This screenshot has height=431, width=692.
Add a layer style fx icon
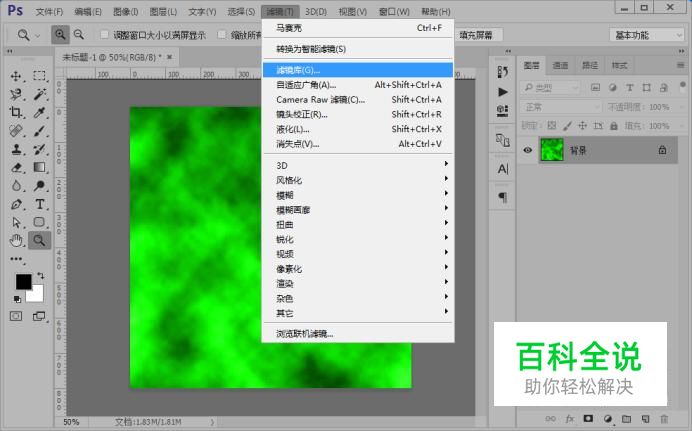(570, 419)
